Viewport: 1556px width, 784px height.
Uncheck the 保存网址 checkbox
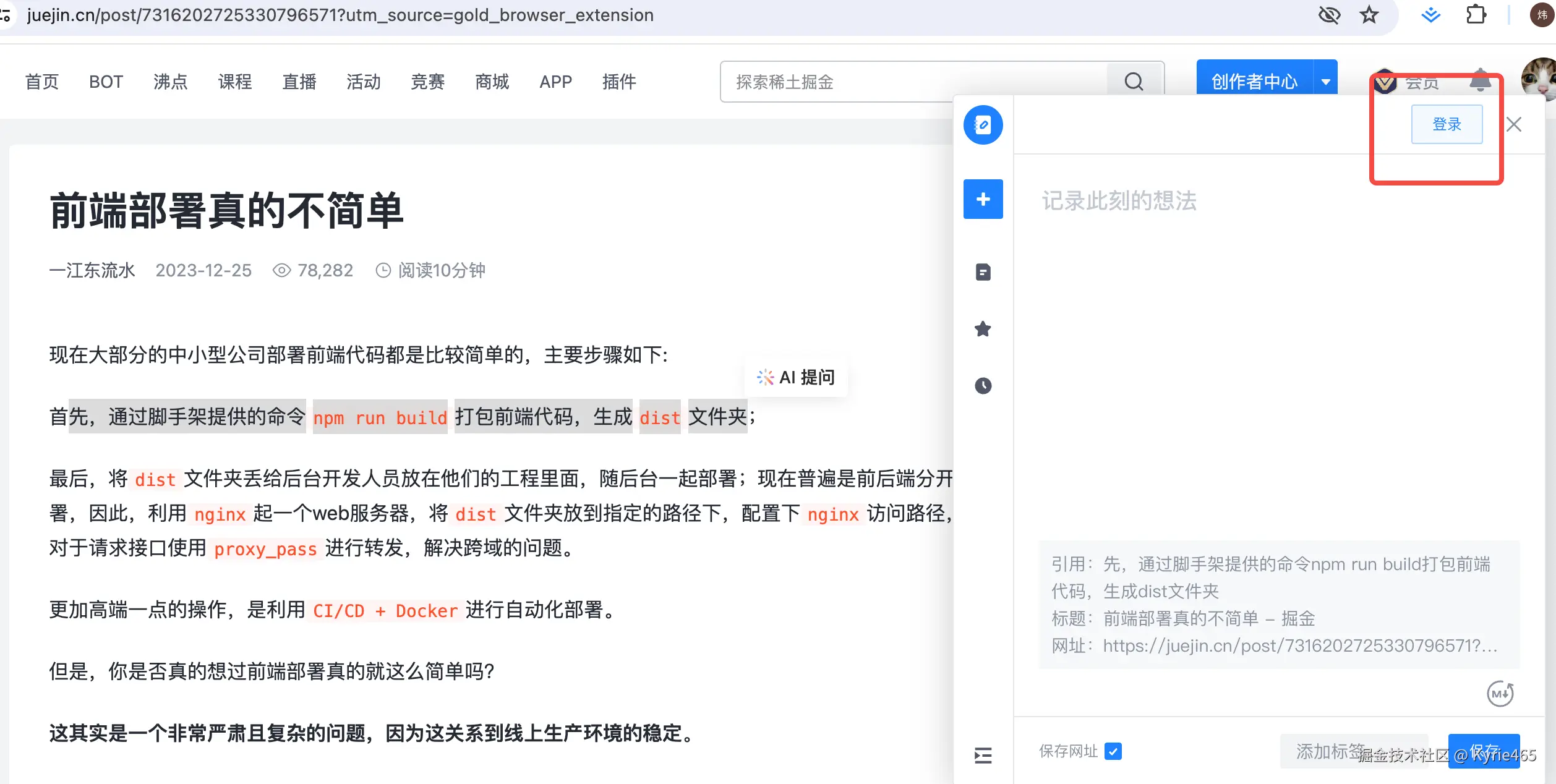[1113, 751]
